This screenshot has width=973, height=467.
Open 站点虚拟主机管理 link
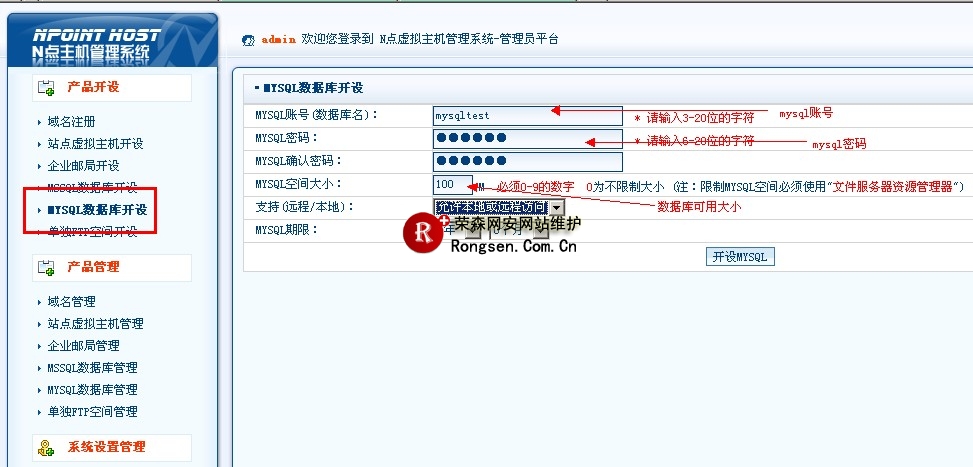coord(95,324)
